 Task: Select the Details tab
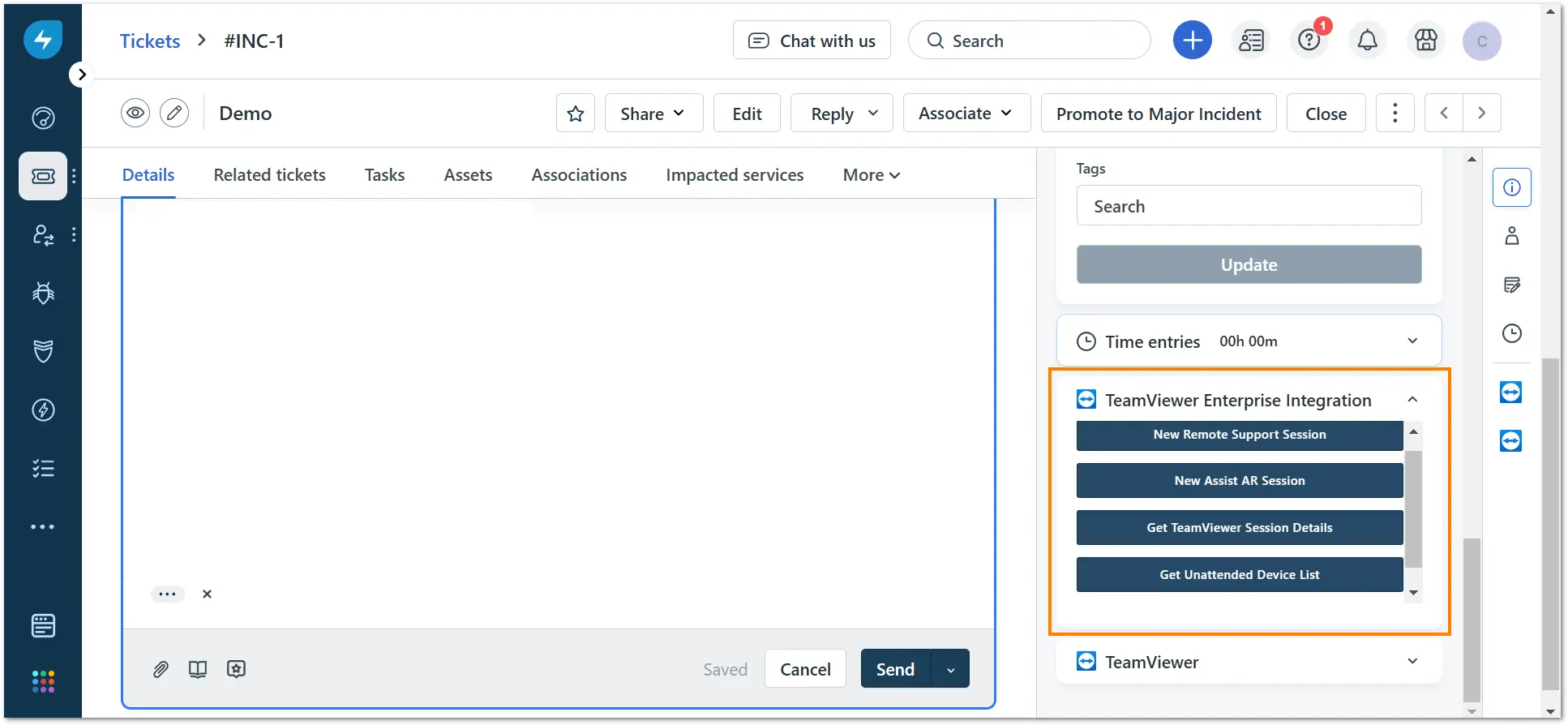(x=148, y=175)
